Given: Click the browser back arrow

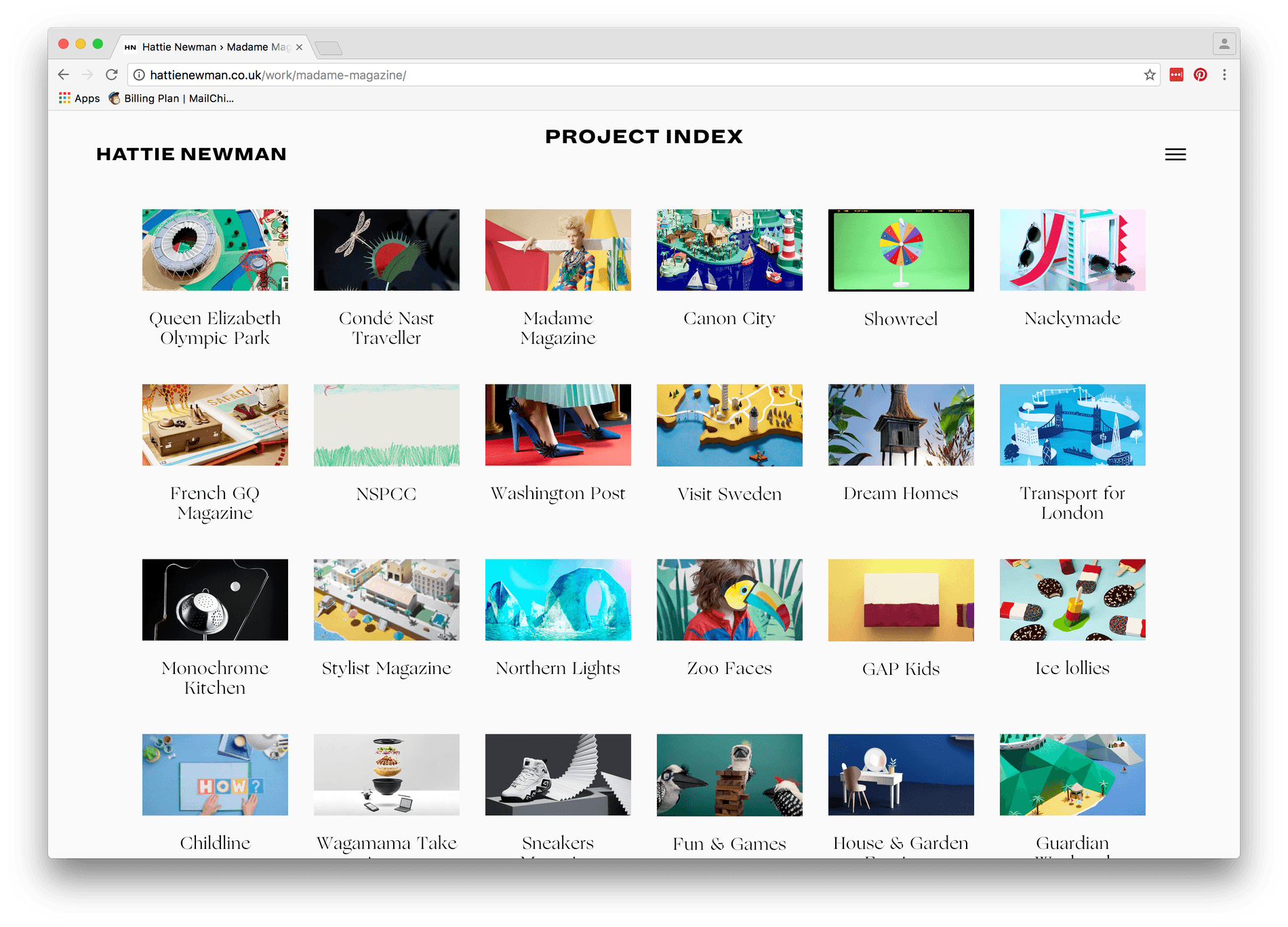Looking at the screenshot, I should (x=64, y=75).
